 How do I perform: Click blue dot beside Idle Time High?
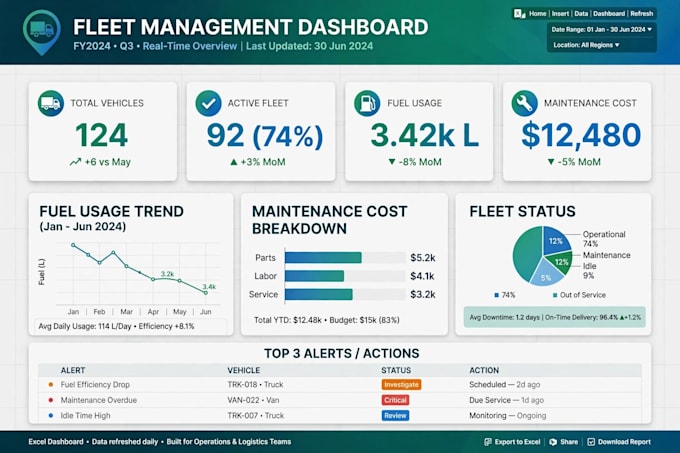click(51, 415)
